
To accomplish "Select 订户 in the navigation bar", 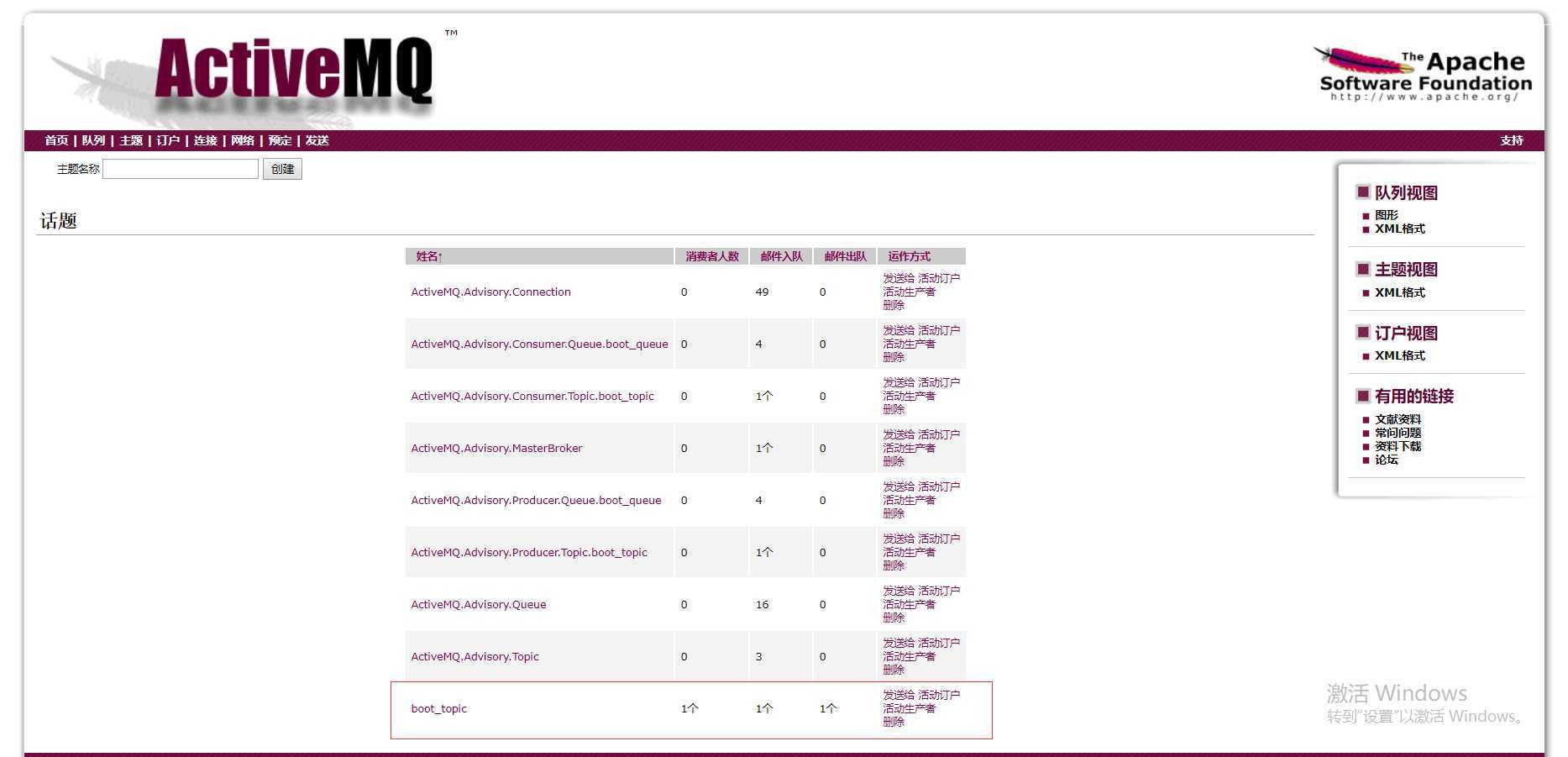I will click(168, 140).
